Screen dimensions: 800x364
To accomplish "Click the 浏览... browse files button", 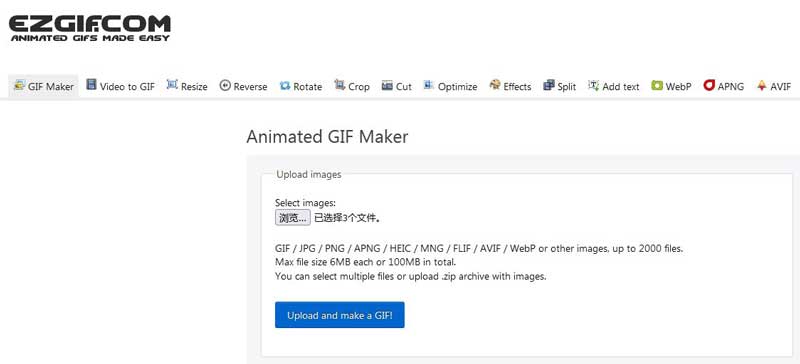I will 293,218.
